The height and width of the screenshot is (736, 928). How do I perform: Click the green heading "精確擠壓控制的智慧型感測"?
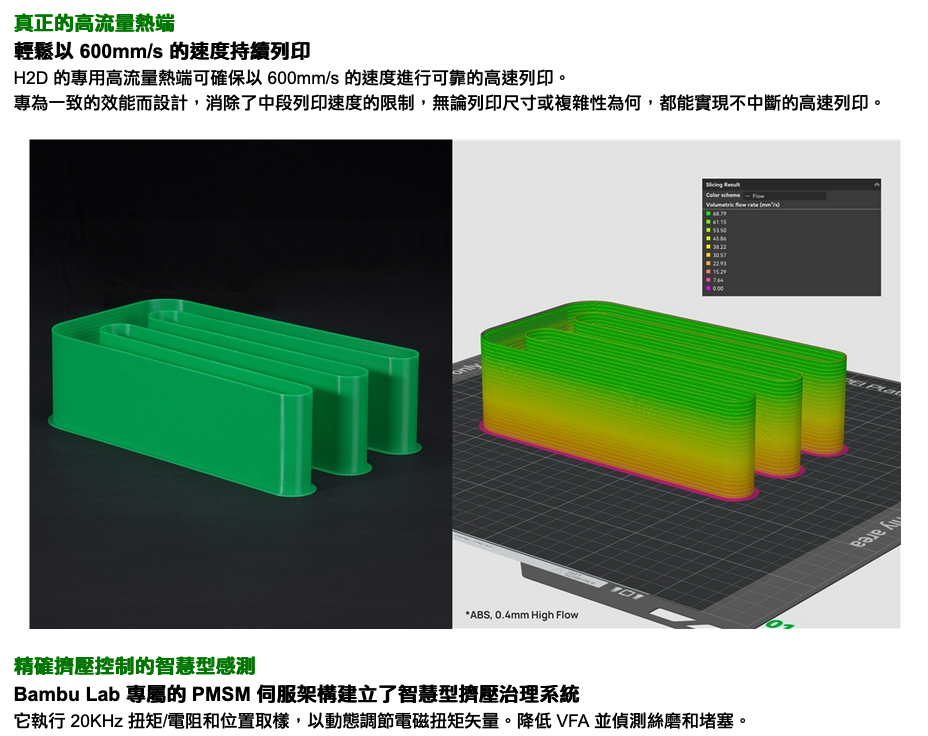point(135,666)
